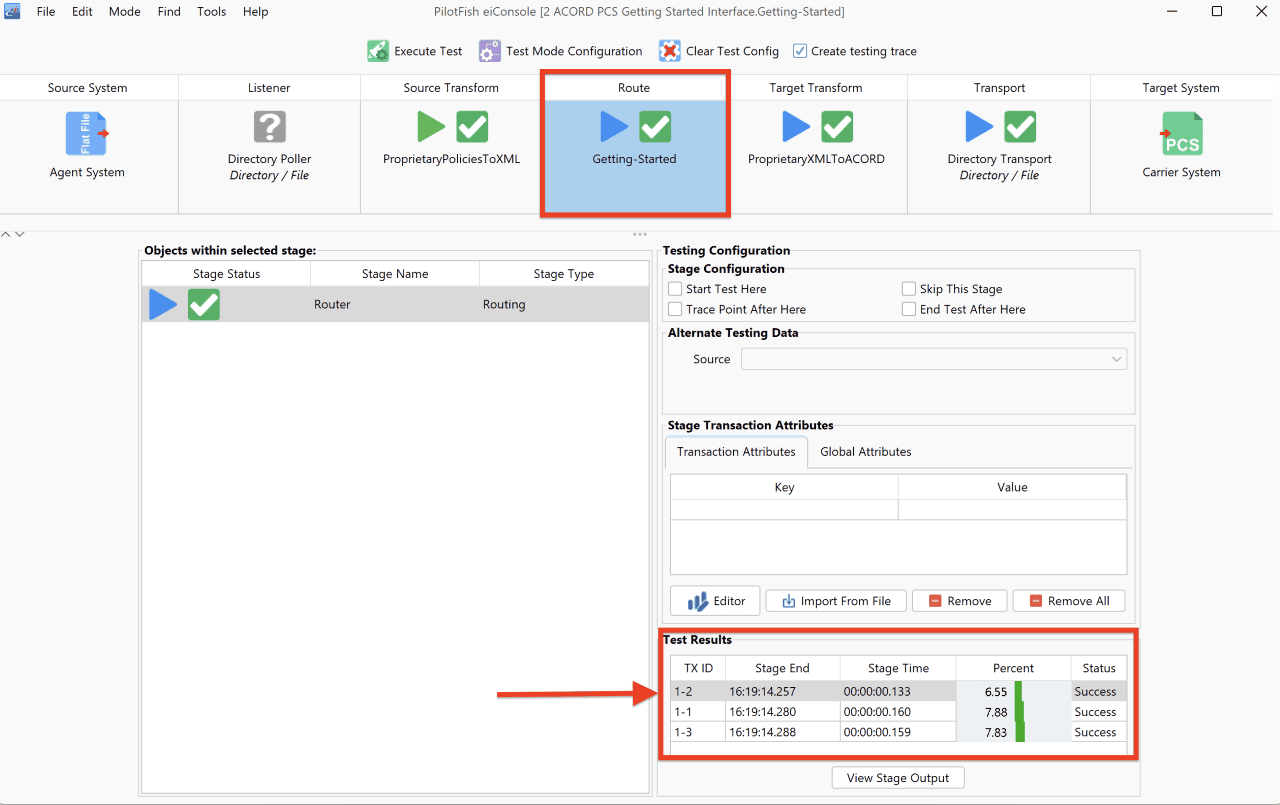Click the Directory Transport label
The height and width of the screenshot is (805, 1280).
(1000, 159)
